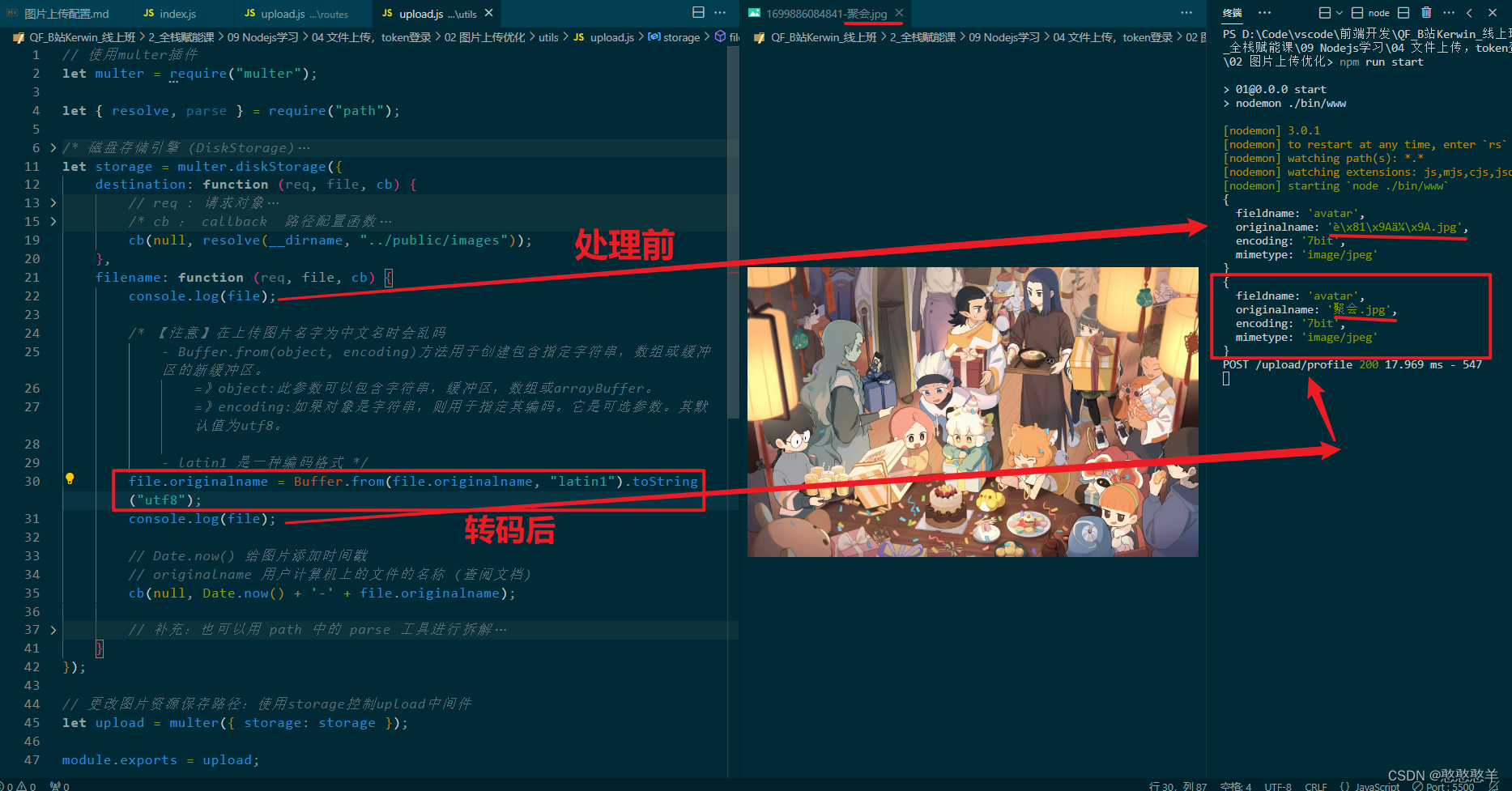The image size is (1512, 791).
Task: Open more actions for left editor
Action: click(720, 13)
